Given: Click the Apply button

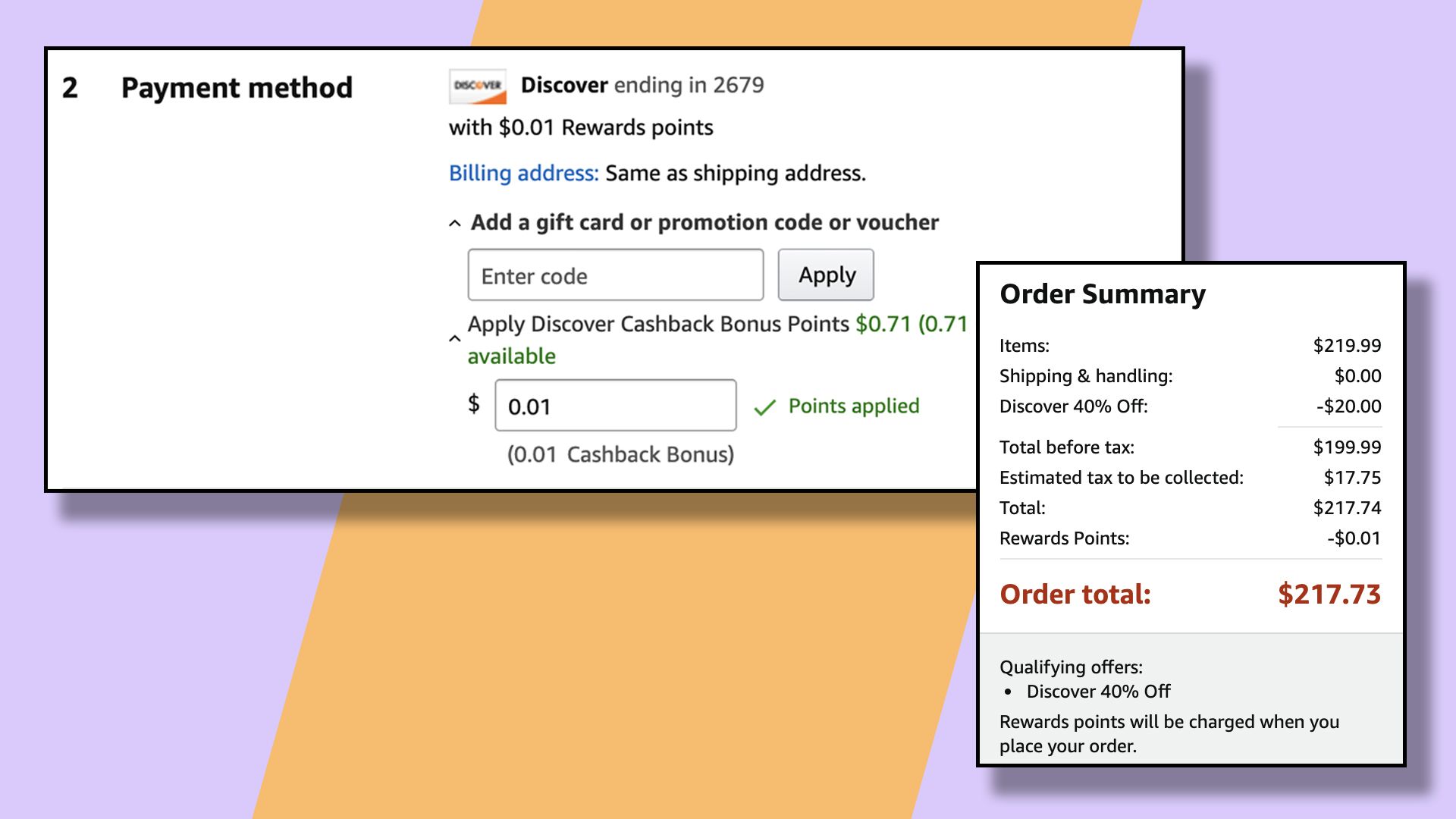Looking at the screenshot, I should 826,275.
